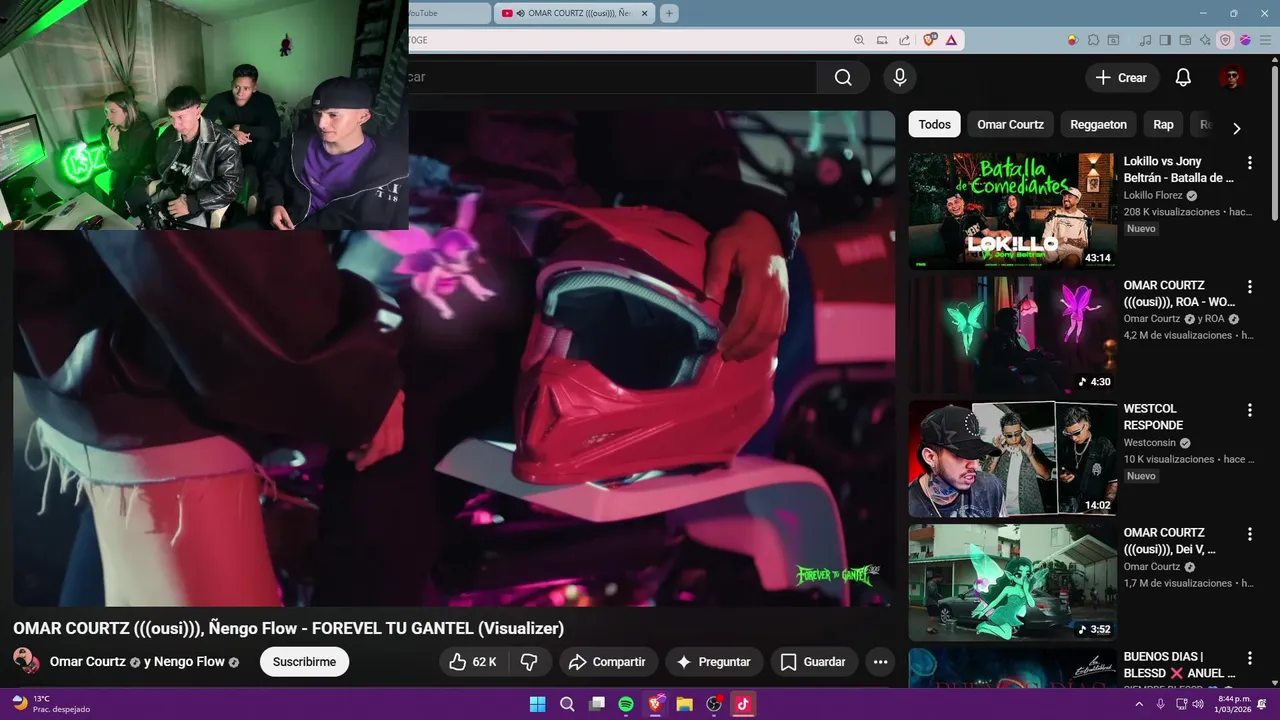This screenshot has width=1280, height=720.
Task: Open the account avatar menu
Action: click(1231, 77)
